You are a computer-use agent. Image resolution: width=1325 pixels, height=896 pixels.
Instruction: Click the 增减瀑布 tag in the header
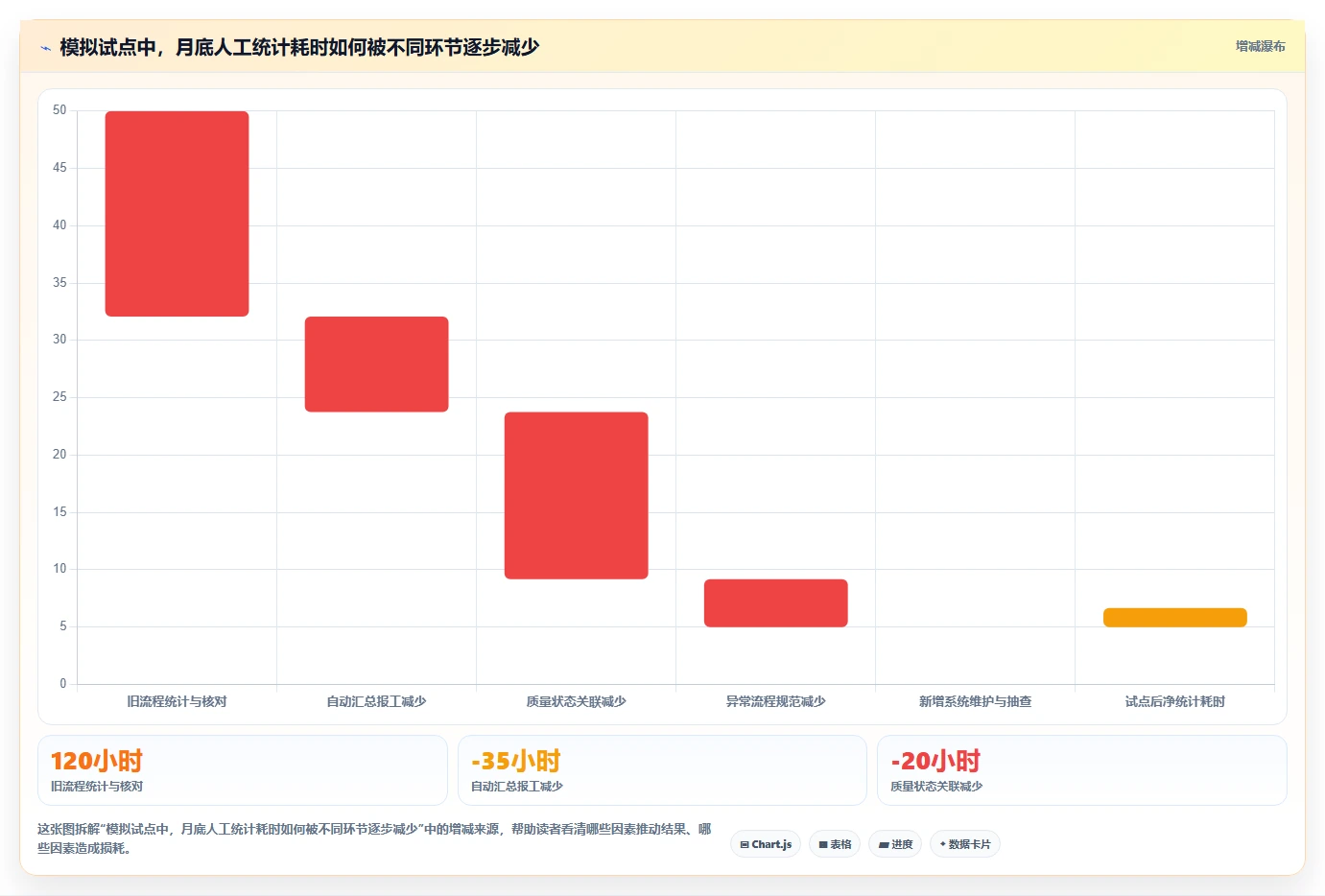coord(1260,46)
